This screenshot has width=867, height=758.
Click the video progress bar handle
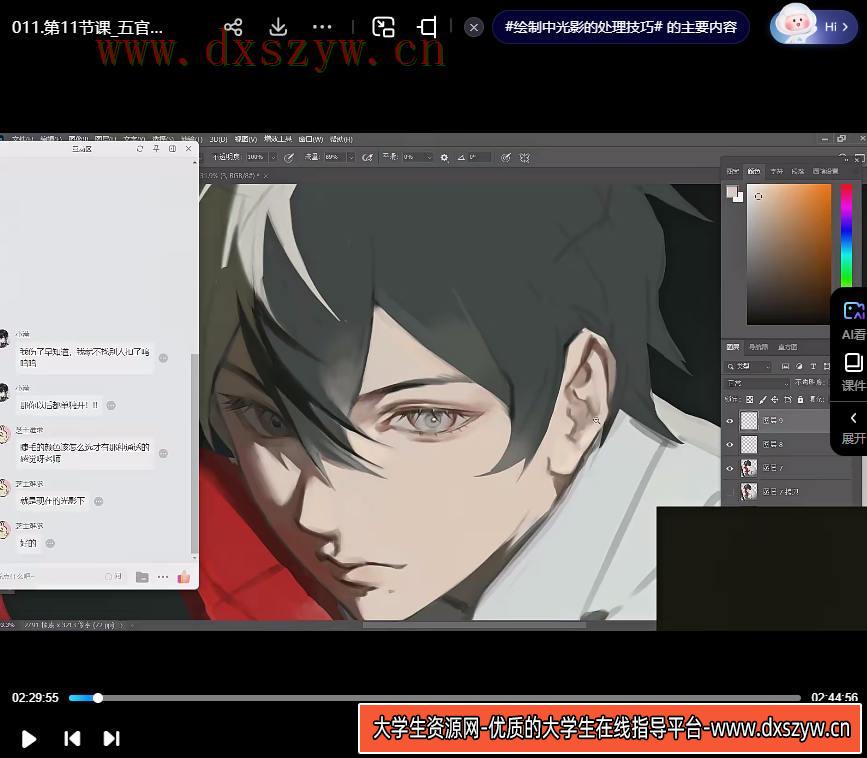coord(98,698)
